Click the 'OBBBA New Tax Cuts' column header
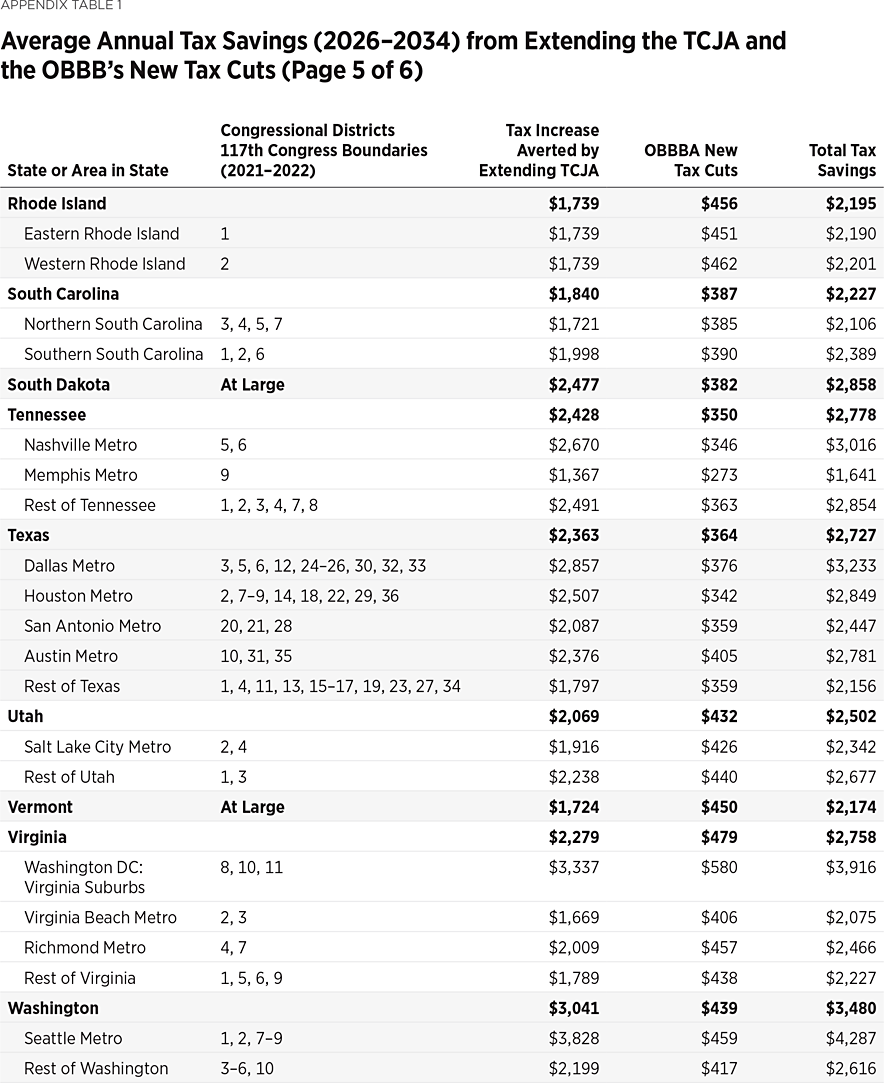 (691, 160)
